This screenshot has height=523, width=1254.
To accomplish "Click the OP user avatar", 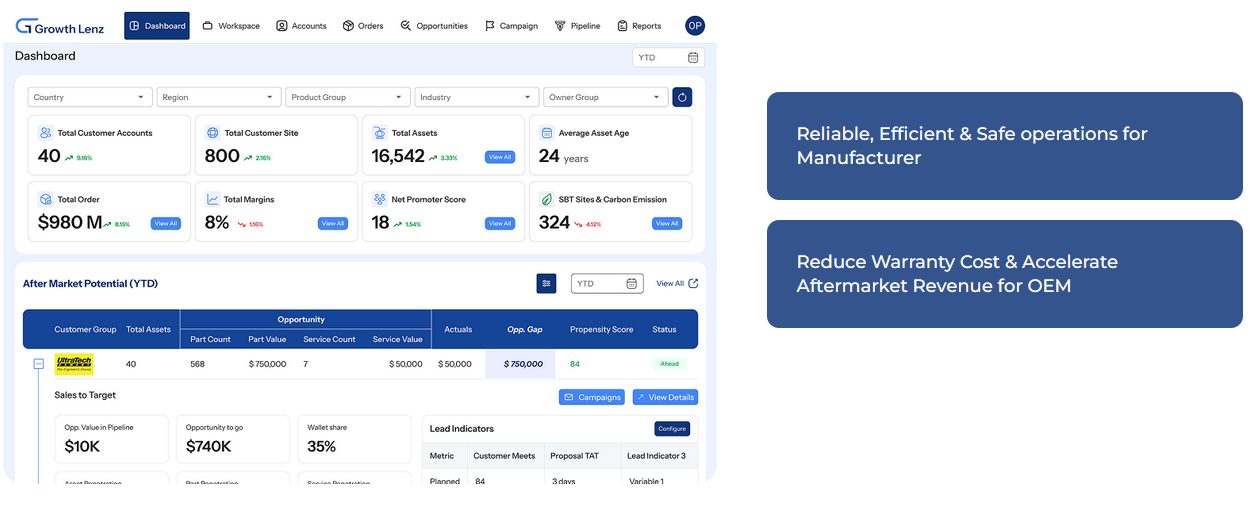I will click(695, 26).
